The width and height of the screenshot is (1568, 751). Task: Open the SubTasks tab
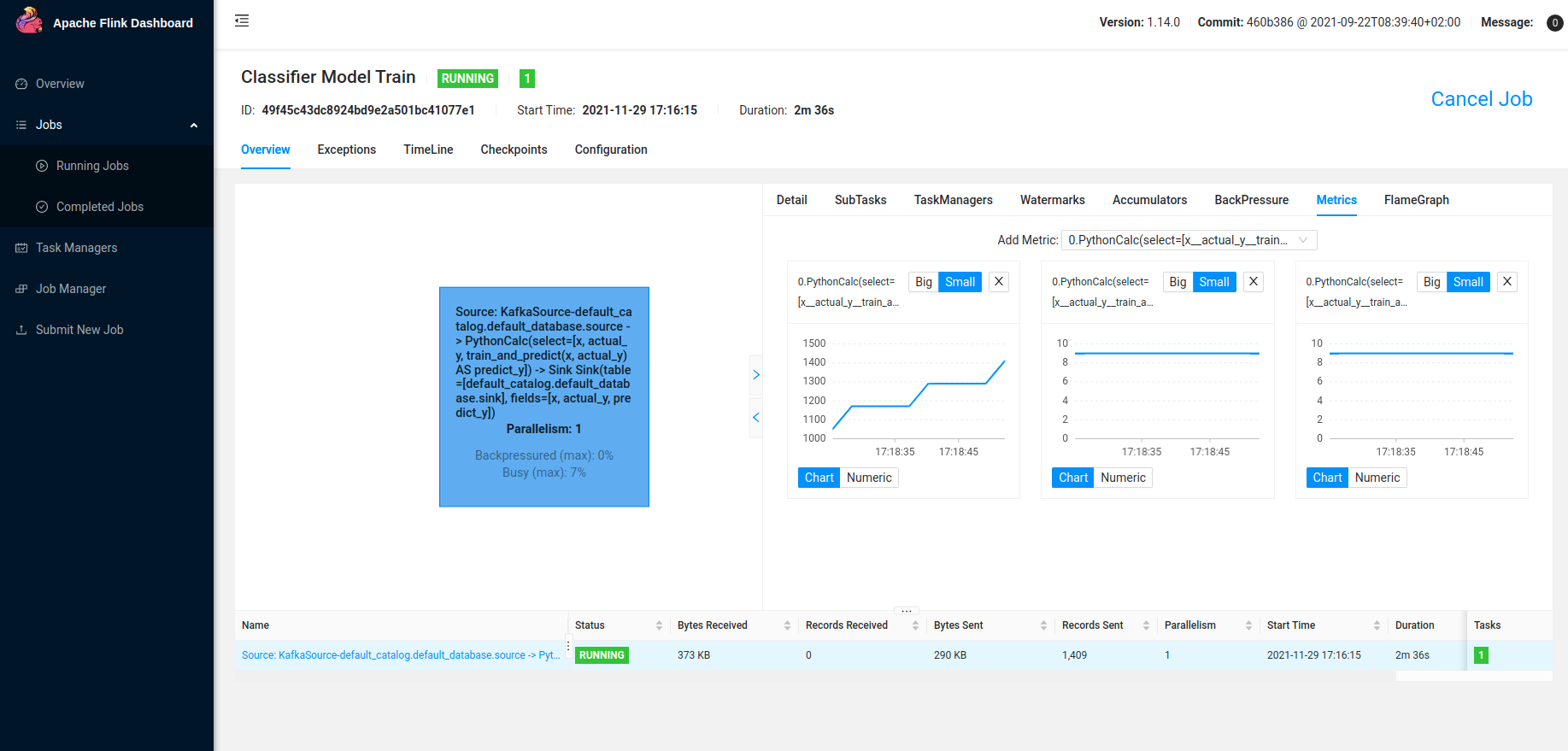pyautogui.click(x=860, y=200)
